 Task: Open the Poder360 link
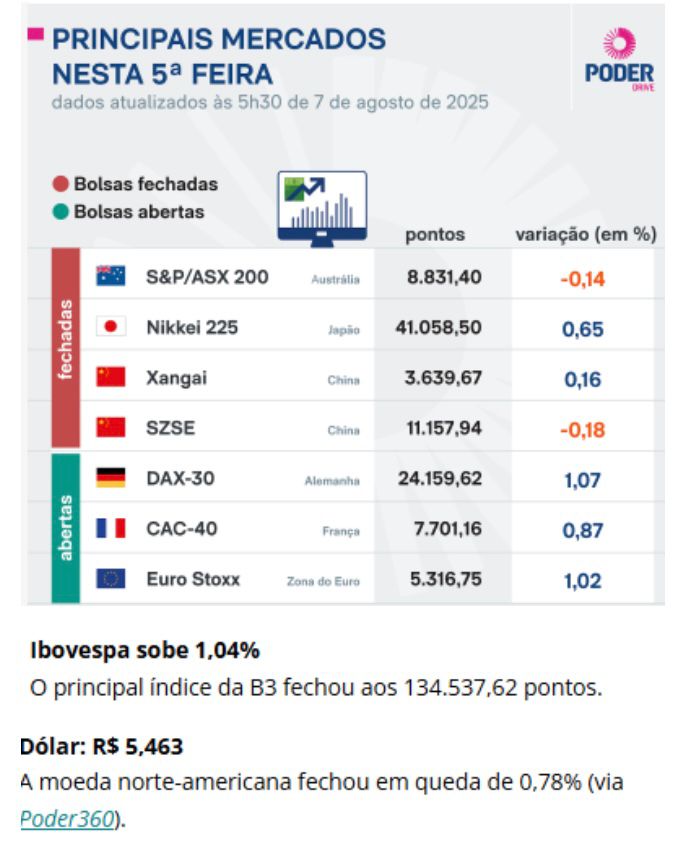coord(68,819)
